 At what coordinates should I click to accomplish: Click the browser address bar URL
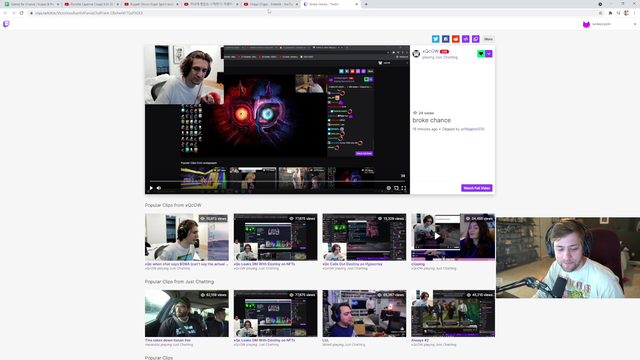point(89,13)
